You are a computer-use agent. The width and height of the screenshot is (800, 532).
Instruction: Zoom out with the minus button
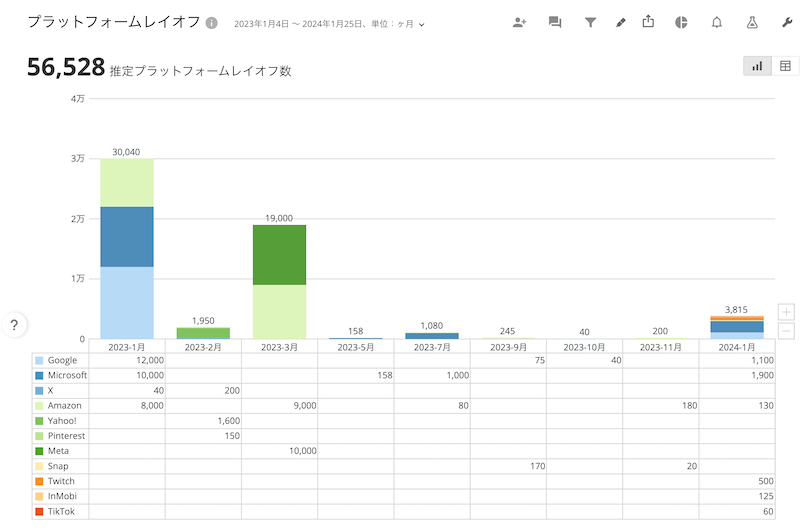click(x=786, y=331)
